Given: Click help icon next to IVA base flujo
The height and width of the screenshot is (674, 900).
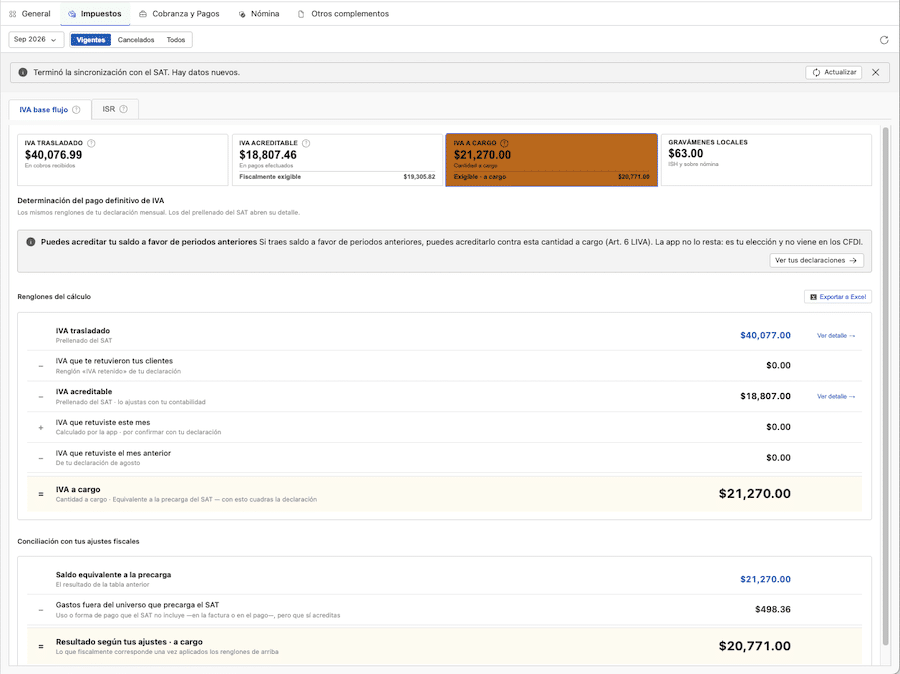Looking at the screenshot, I should click(x=76, y=110).
